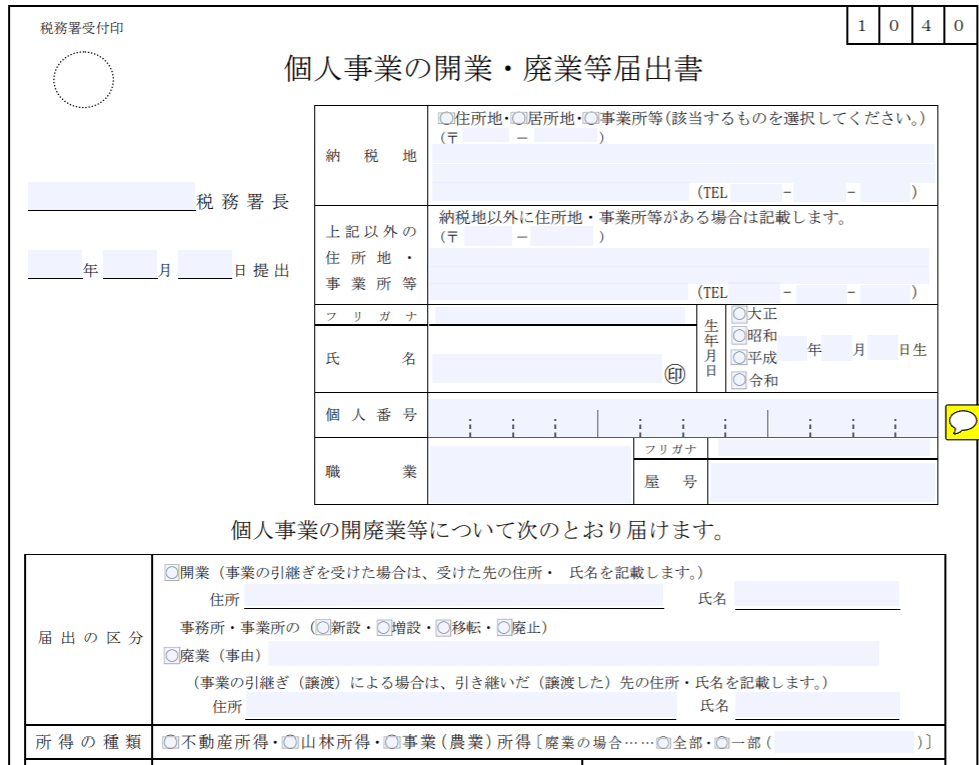
Task: Click the 職業 input field
Action: 529,472
